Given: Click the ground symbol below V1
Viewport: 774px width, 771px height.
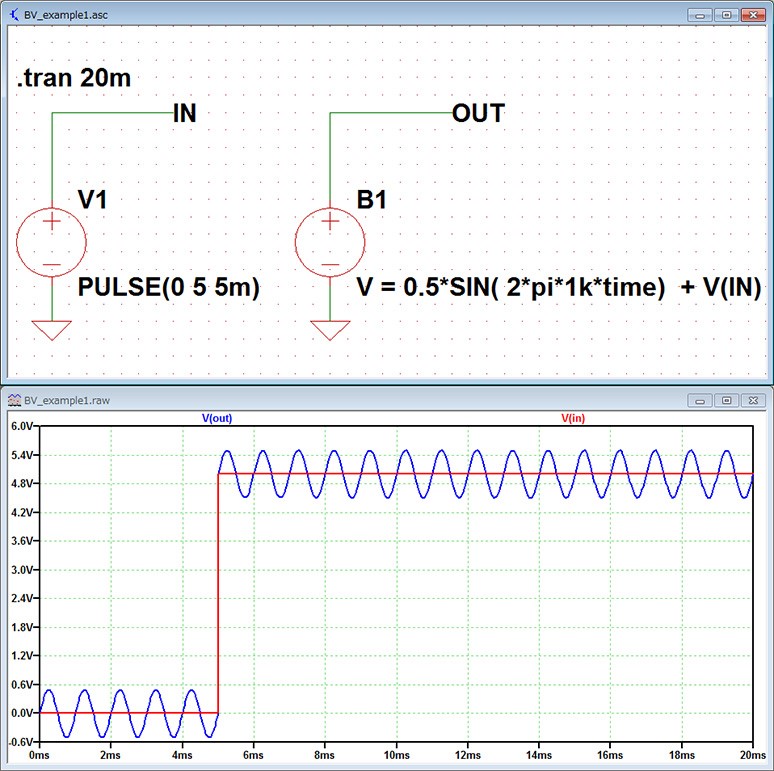Looking at the screenshot, I should (x=52, y=330).
